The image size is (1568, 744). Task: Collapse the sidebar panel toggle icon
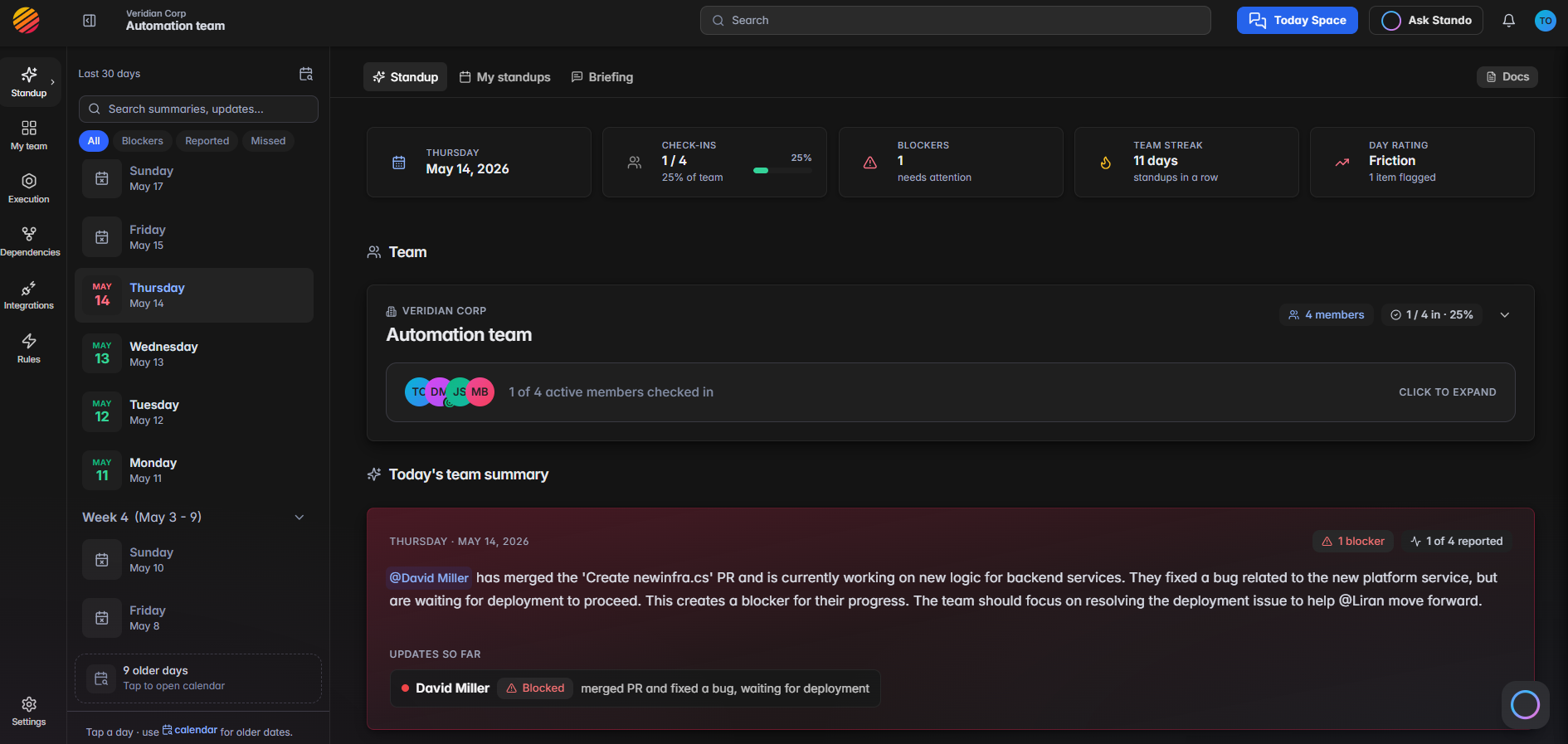tap(90, 21)
